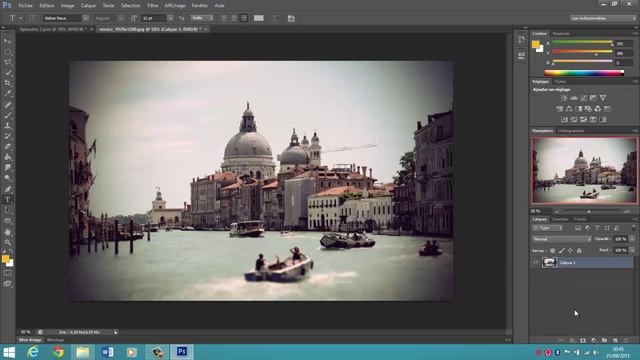640x360 pixels.
Task: Select the Eyedropper tool
Action: pyautogui.click(x=7, y=94)
